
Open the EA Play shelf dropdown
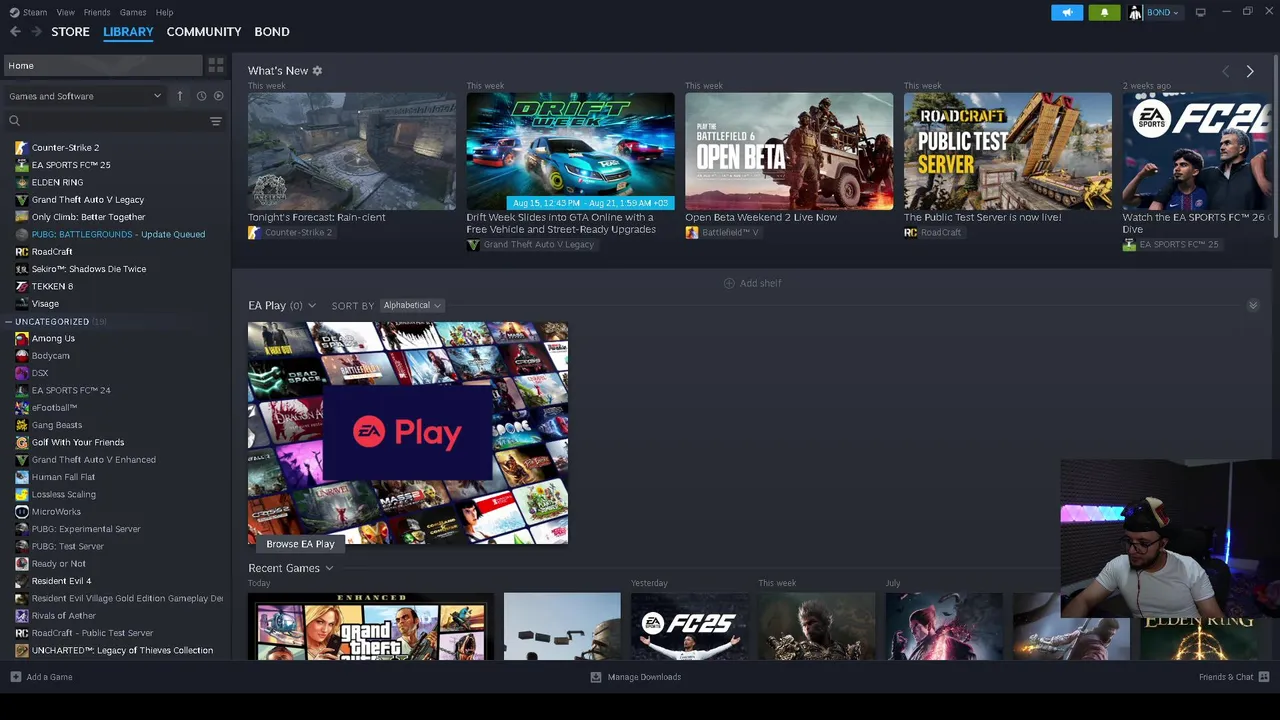(312, 306)
